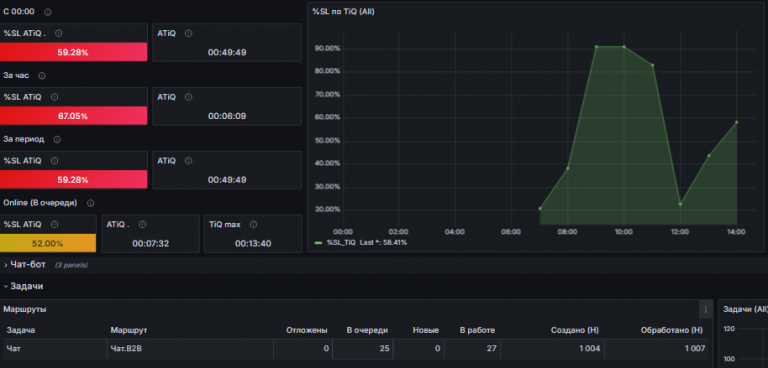Click info icon on %SL ATiQ panel showing 52.00%
The image size is (768, 368).
pyautogui.click(x=54, y=224)
